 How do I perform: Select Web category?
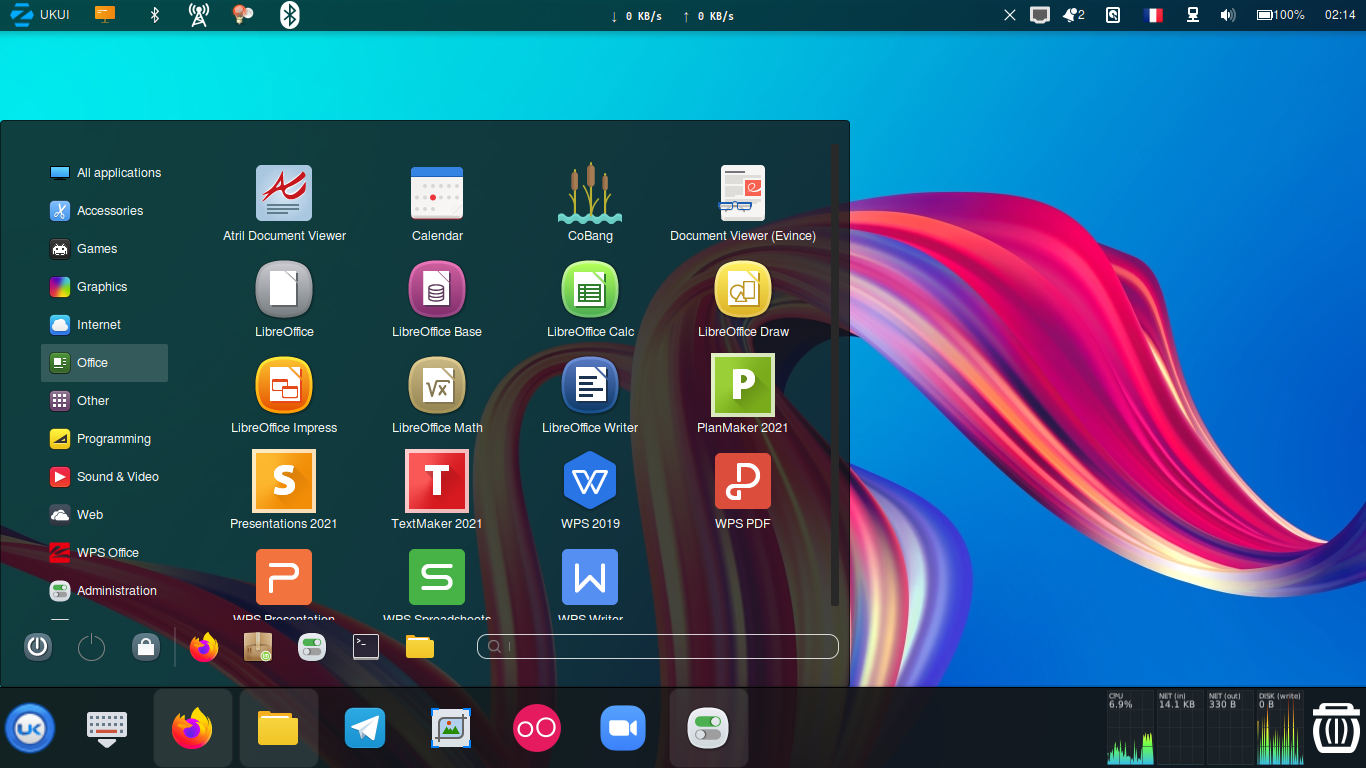pos(104,515)
